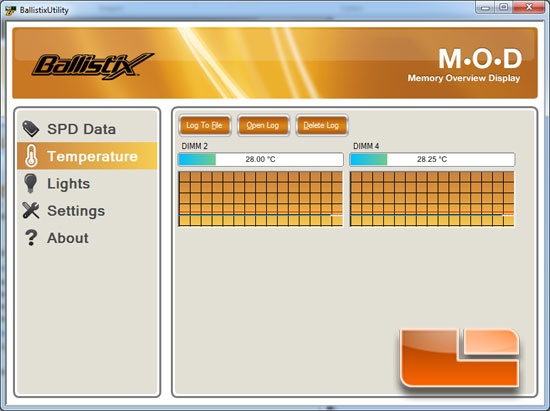Screen dimensions: 550x411
Task: Click the DIMM 2 label
Action: (x=194, y=146)
